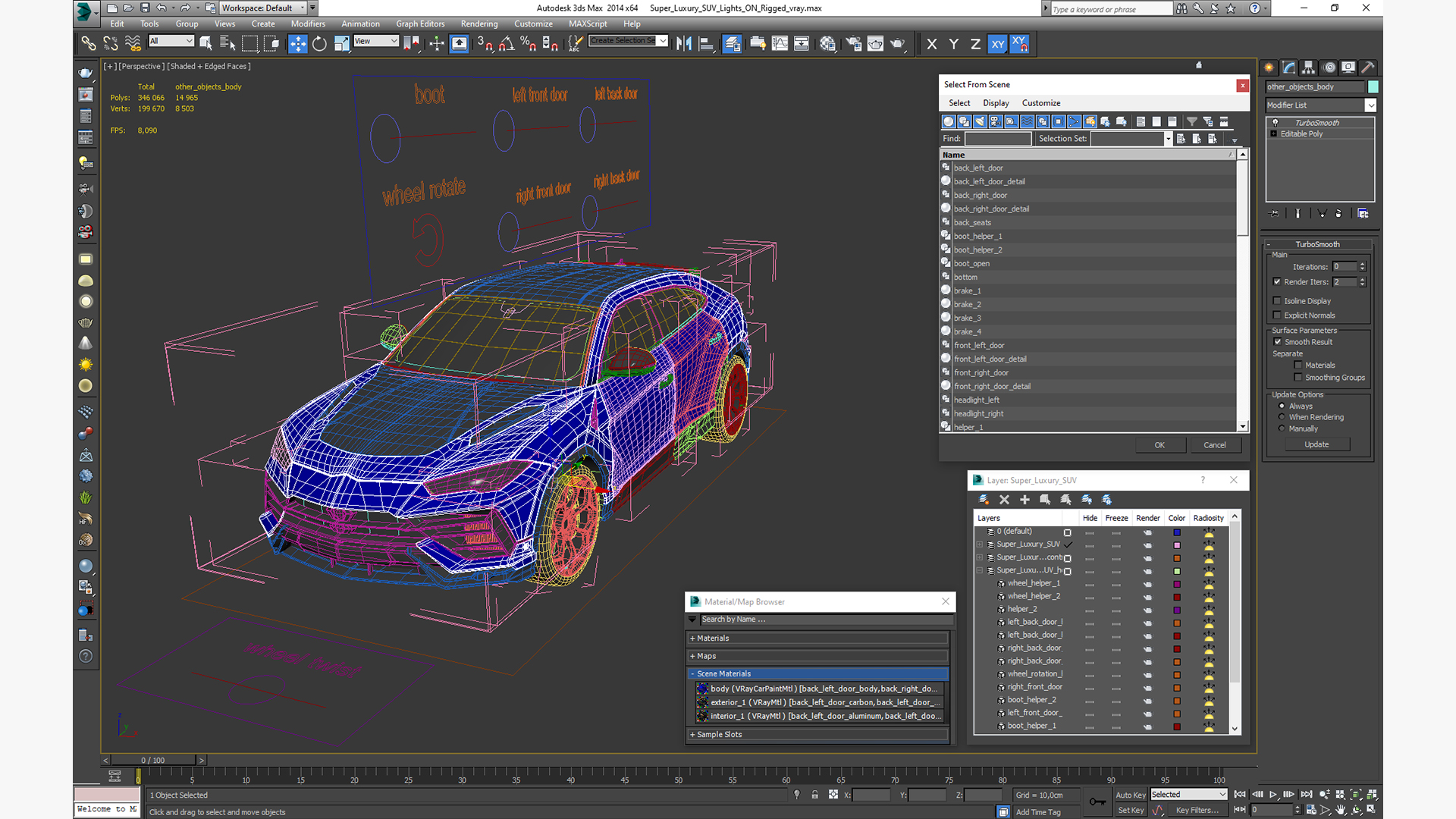Open the Create command panel tab

pos(1269,67)
